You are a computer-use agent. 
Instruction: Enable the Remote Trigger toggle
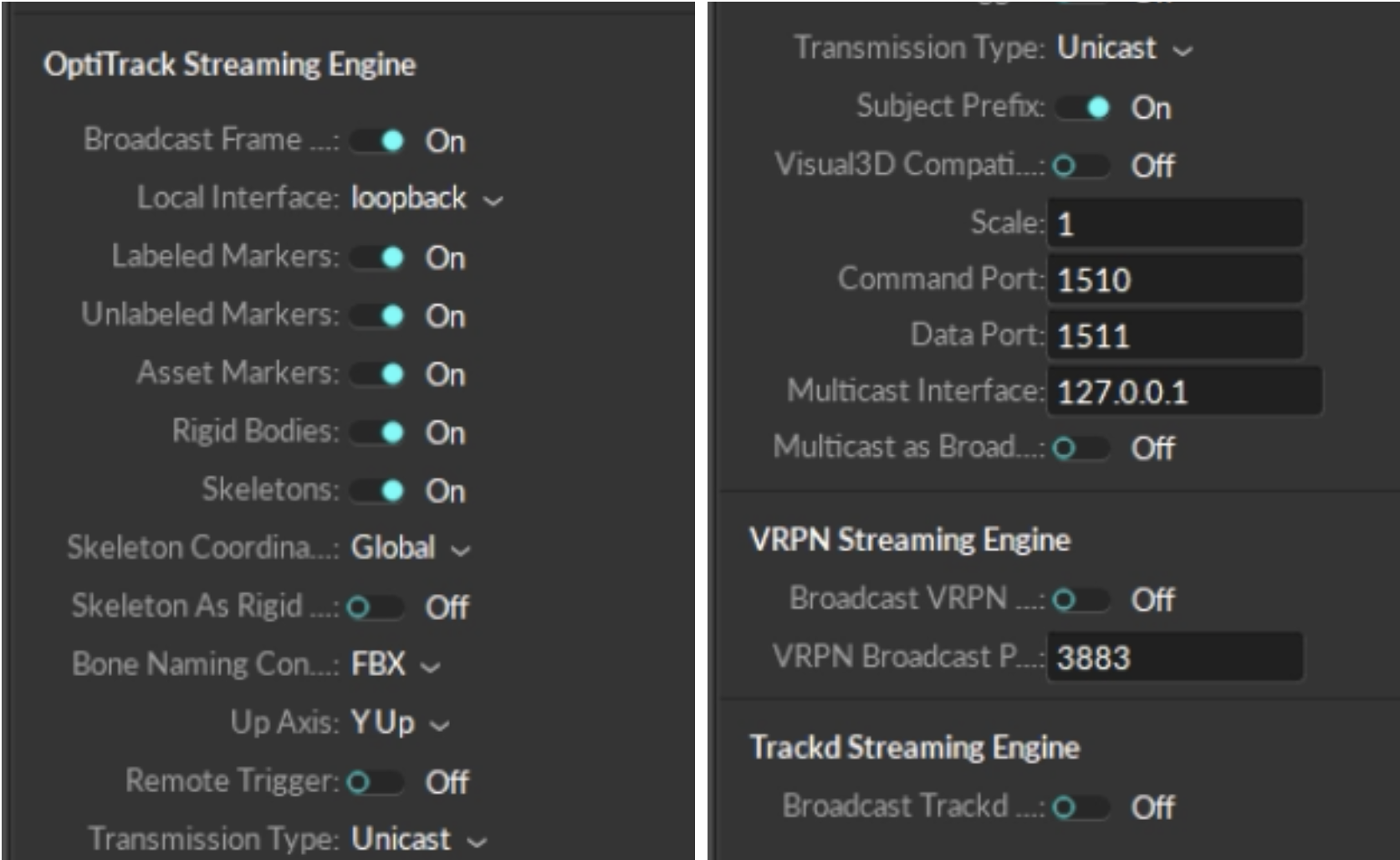[375, 782]
